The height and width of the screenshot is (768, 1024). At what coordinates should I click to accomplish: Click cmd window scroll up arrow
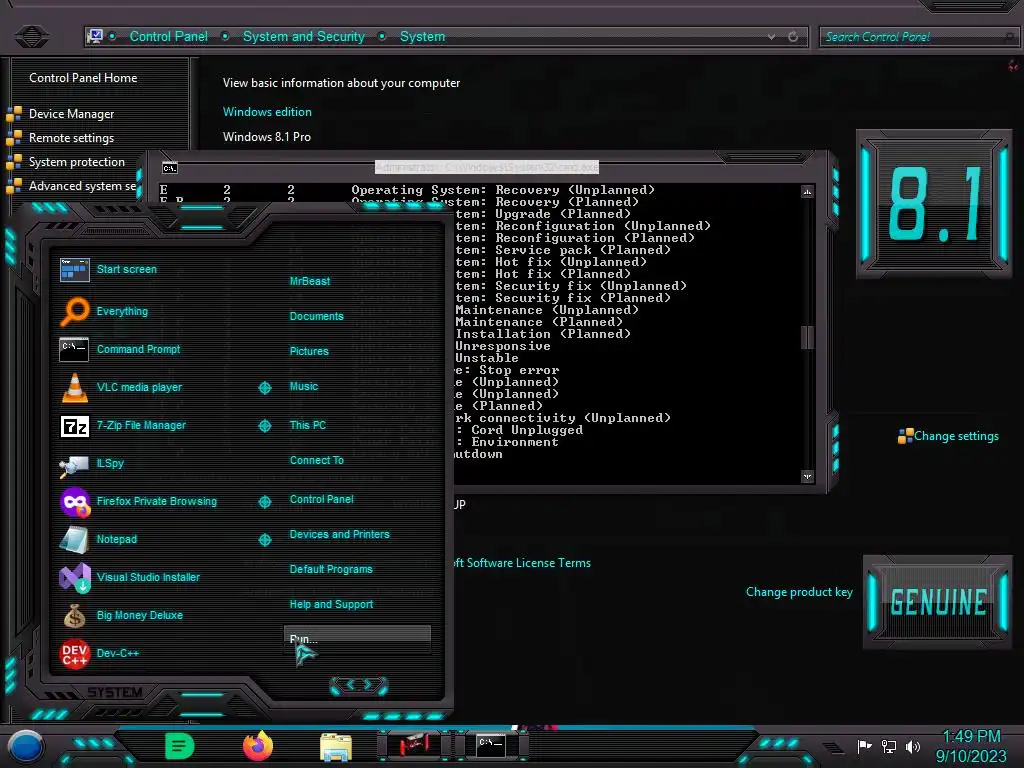(x=807, y=192)
